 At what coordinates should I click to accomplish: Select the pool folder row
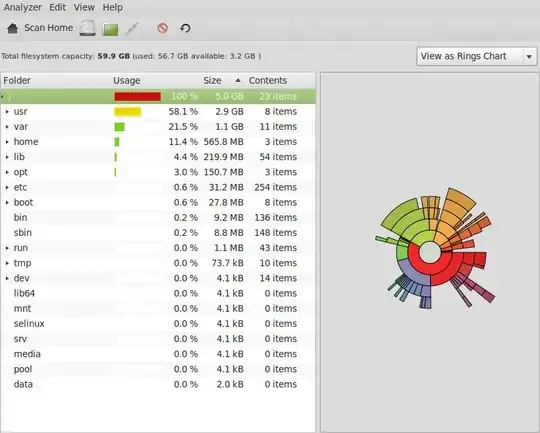158,369
